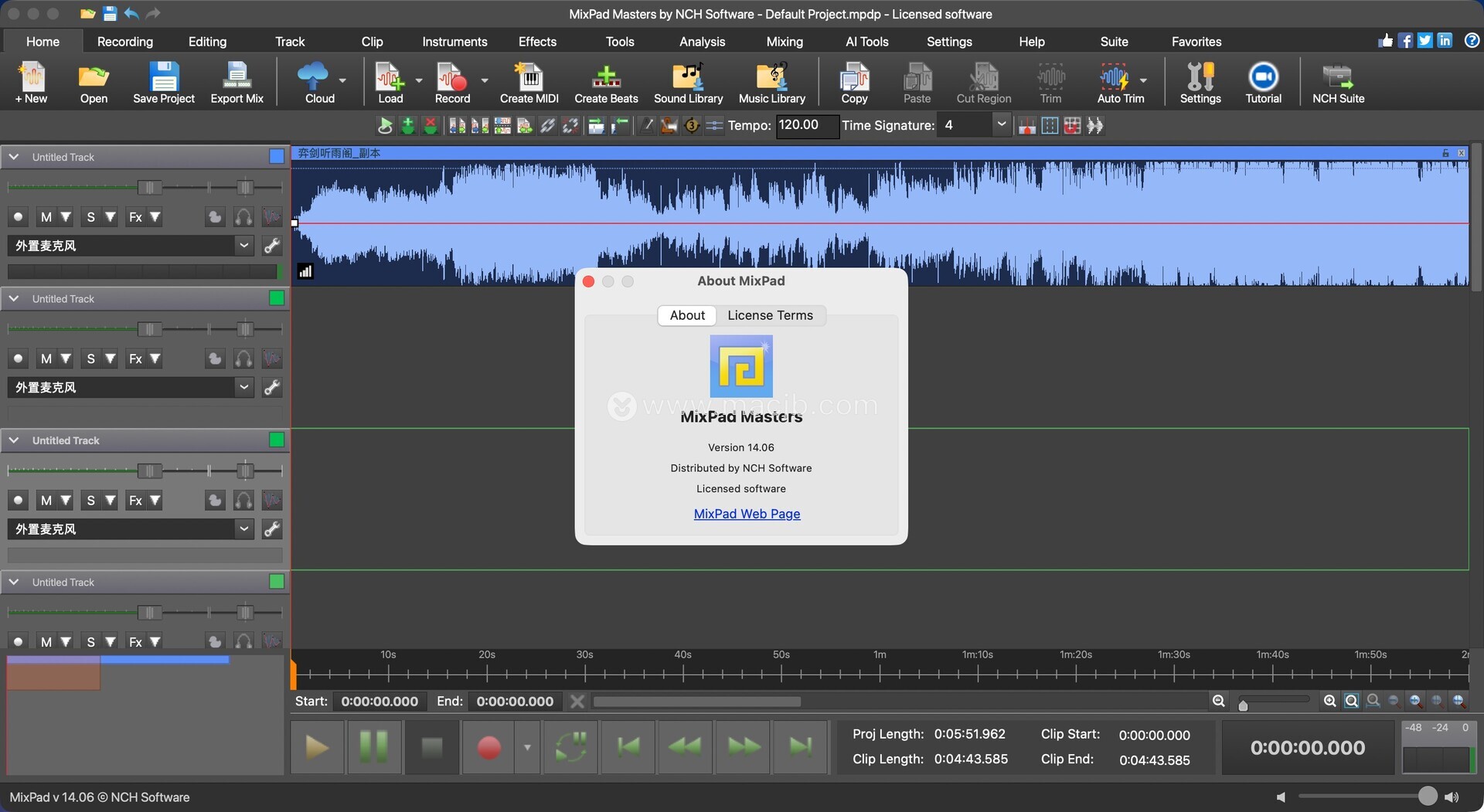Arm recording on the third track
This screenshot has height=812, width=1484.
[19, 501]
